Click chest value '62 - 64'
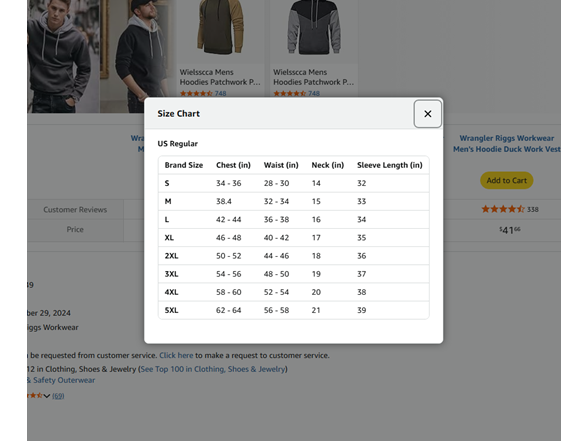The width and height of the screenshot is (588, 441). pos(228,310)
